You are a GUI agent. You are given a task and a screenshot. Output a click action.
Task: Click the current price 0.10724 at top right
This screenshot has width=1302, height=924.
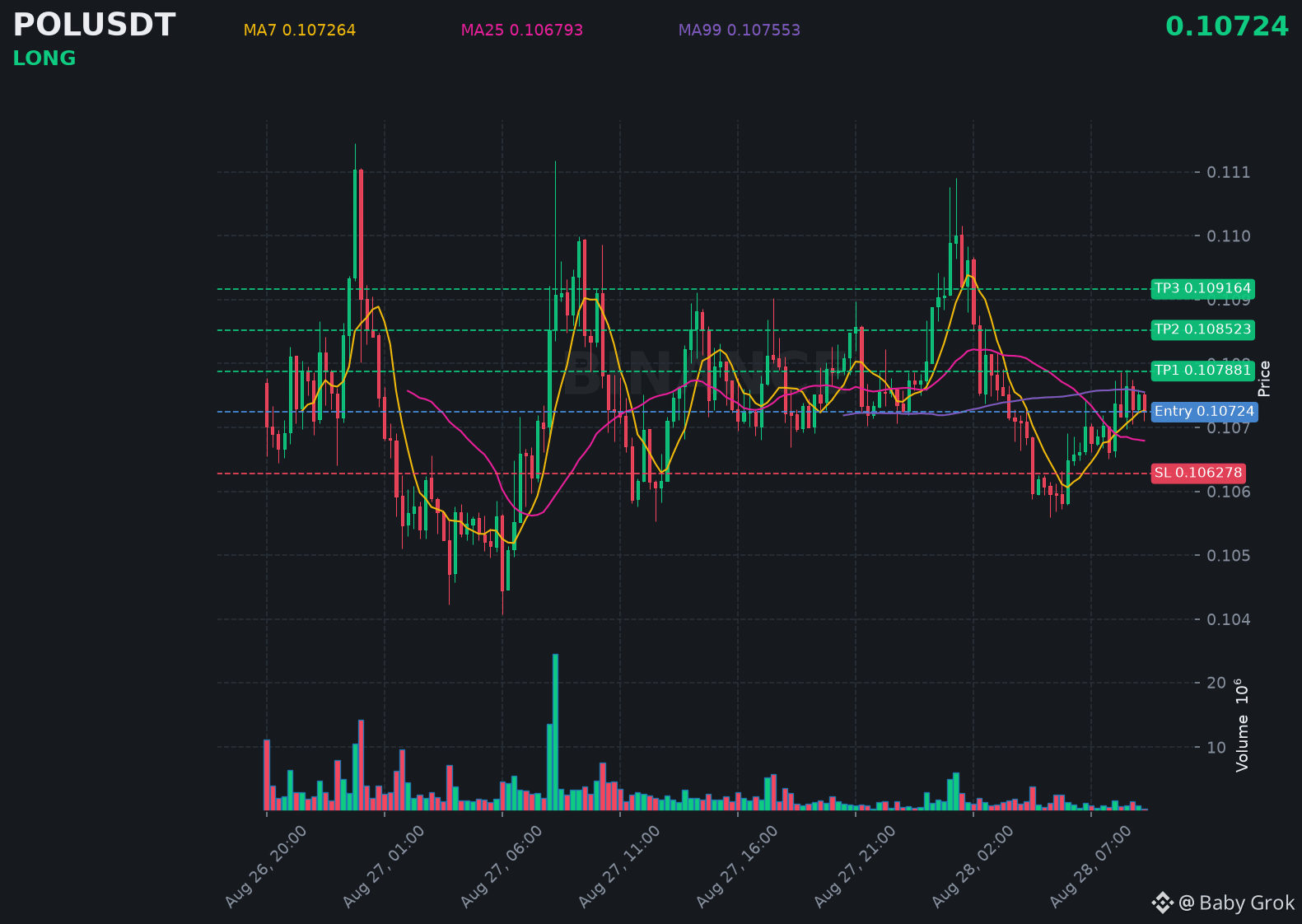[1227, 26]
